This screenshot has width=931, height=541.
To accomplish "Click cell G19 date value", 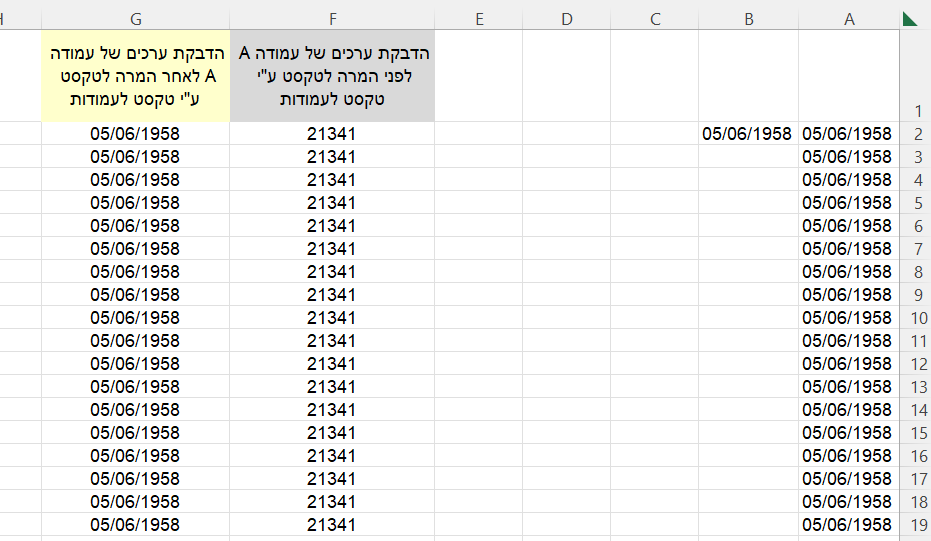I will 135,525.
